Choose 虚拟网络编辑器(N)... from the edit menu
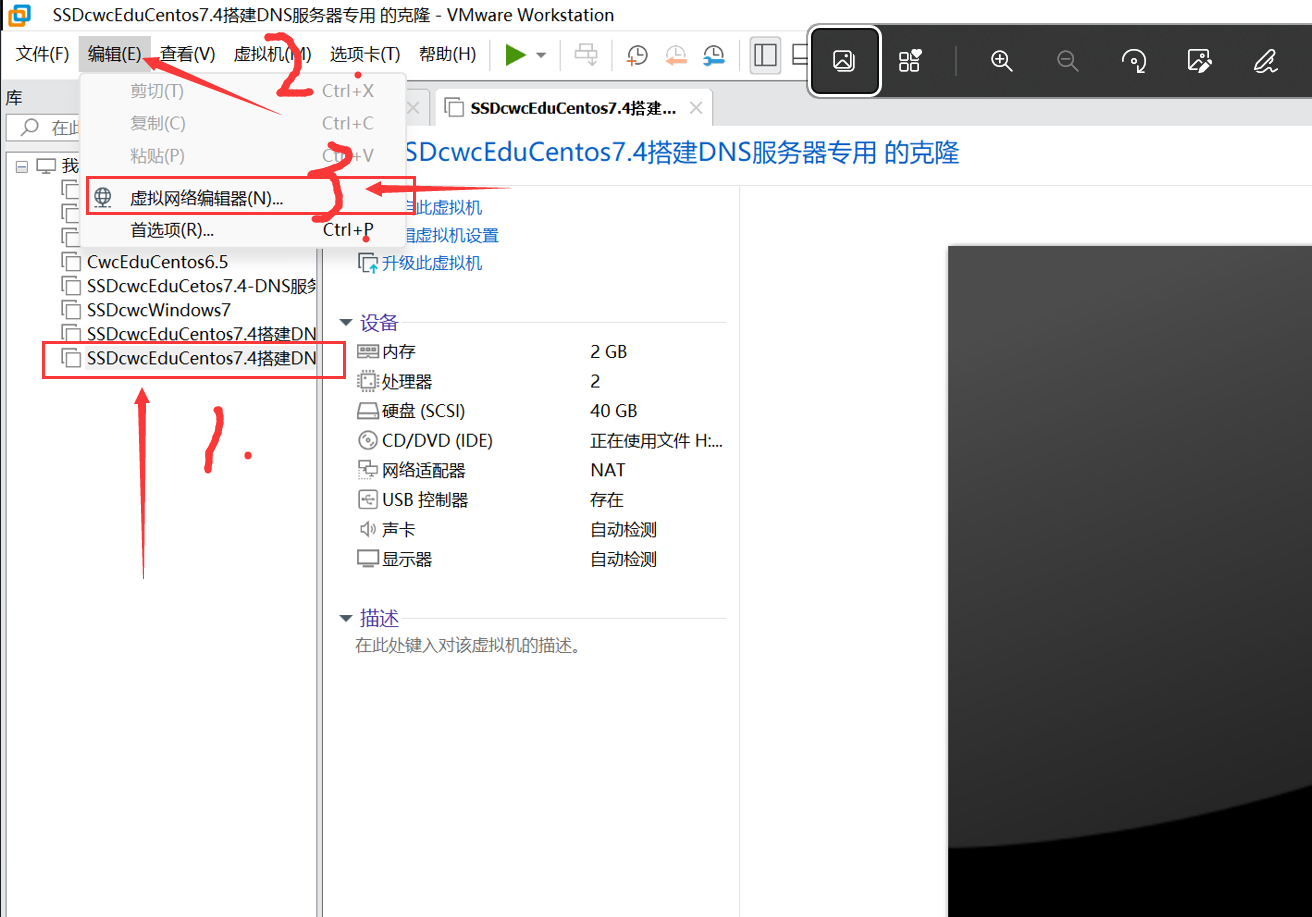1312x917 pixels. (243, 197)
